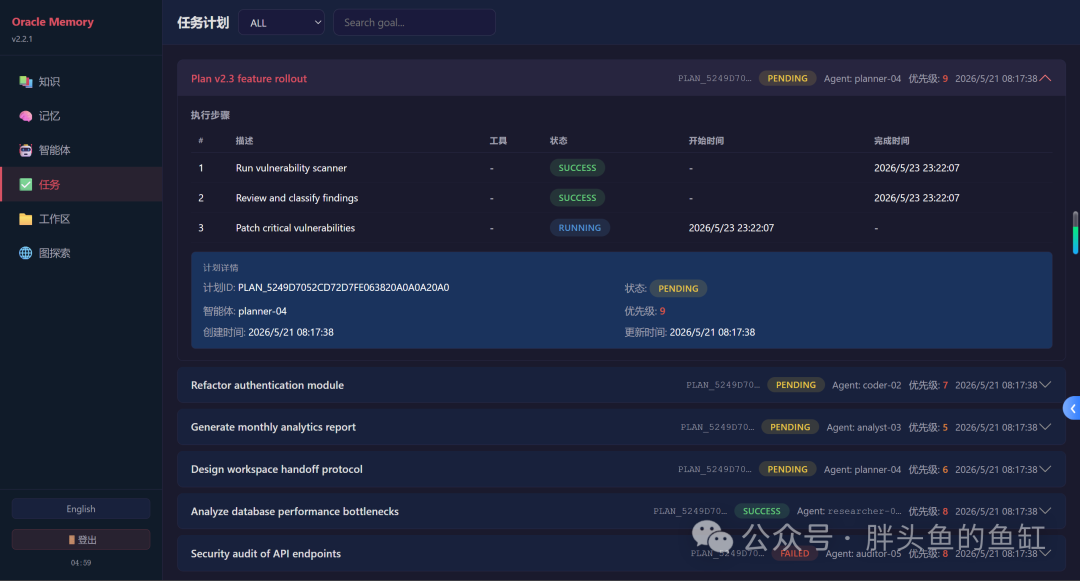
Task: Expand the Refactor authentication module plan
Action: pyautogui.click(x=1045, y=385)
